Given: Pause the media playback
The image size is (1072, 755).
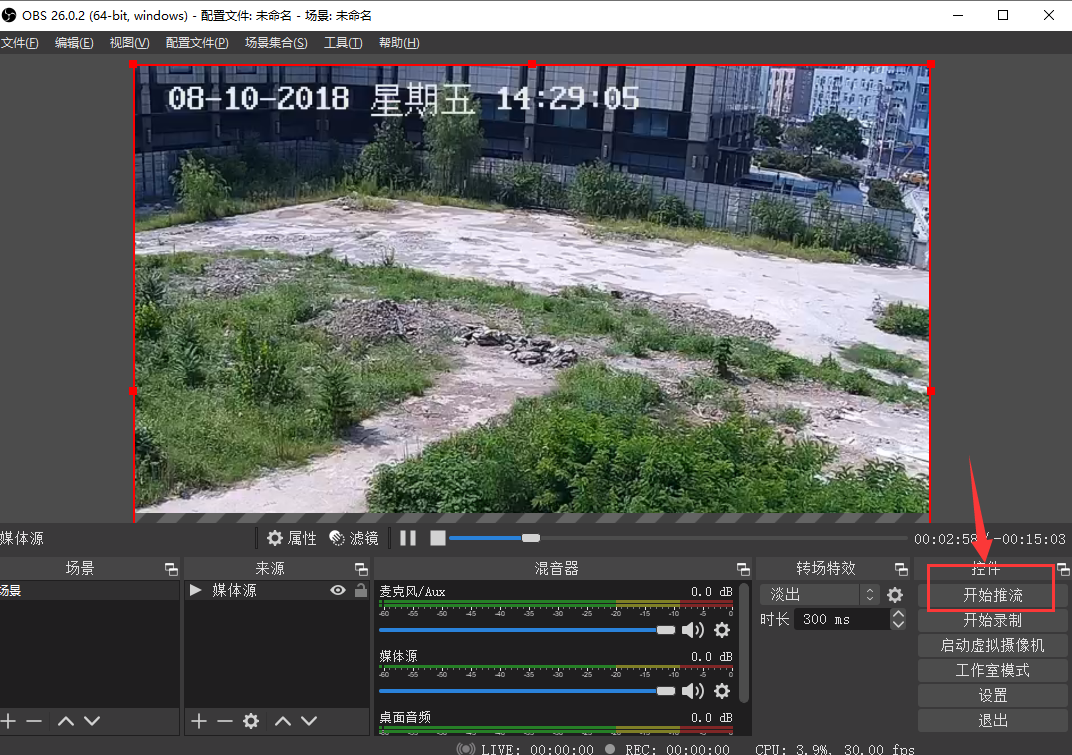Looking at the screenshot, I should click(x=407, y=538).
